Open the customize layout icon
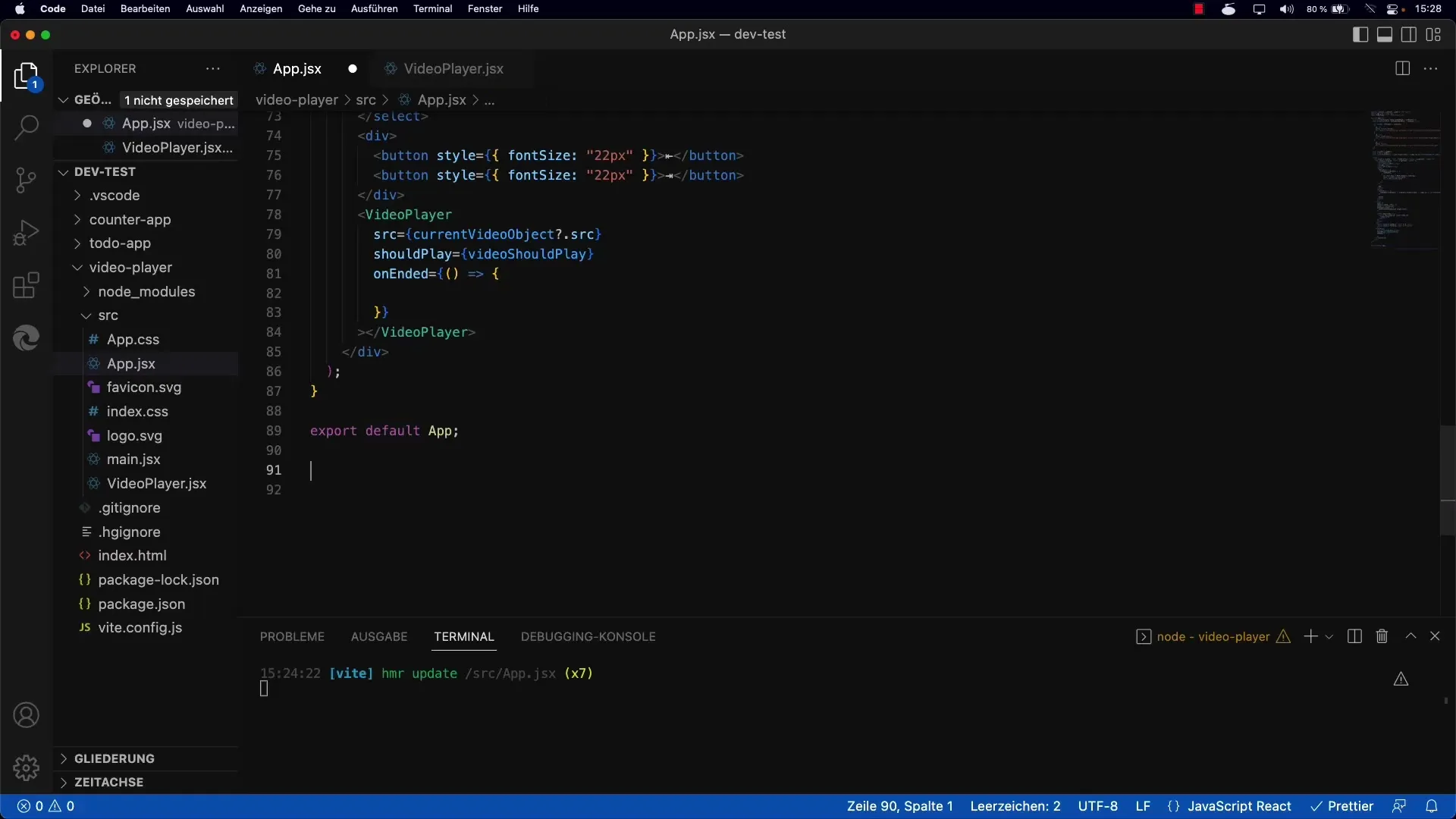This screenshot has height=819, width=1456. click(1433, 34)
